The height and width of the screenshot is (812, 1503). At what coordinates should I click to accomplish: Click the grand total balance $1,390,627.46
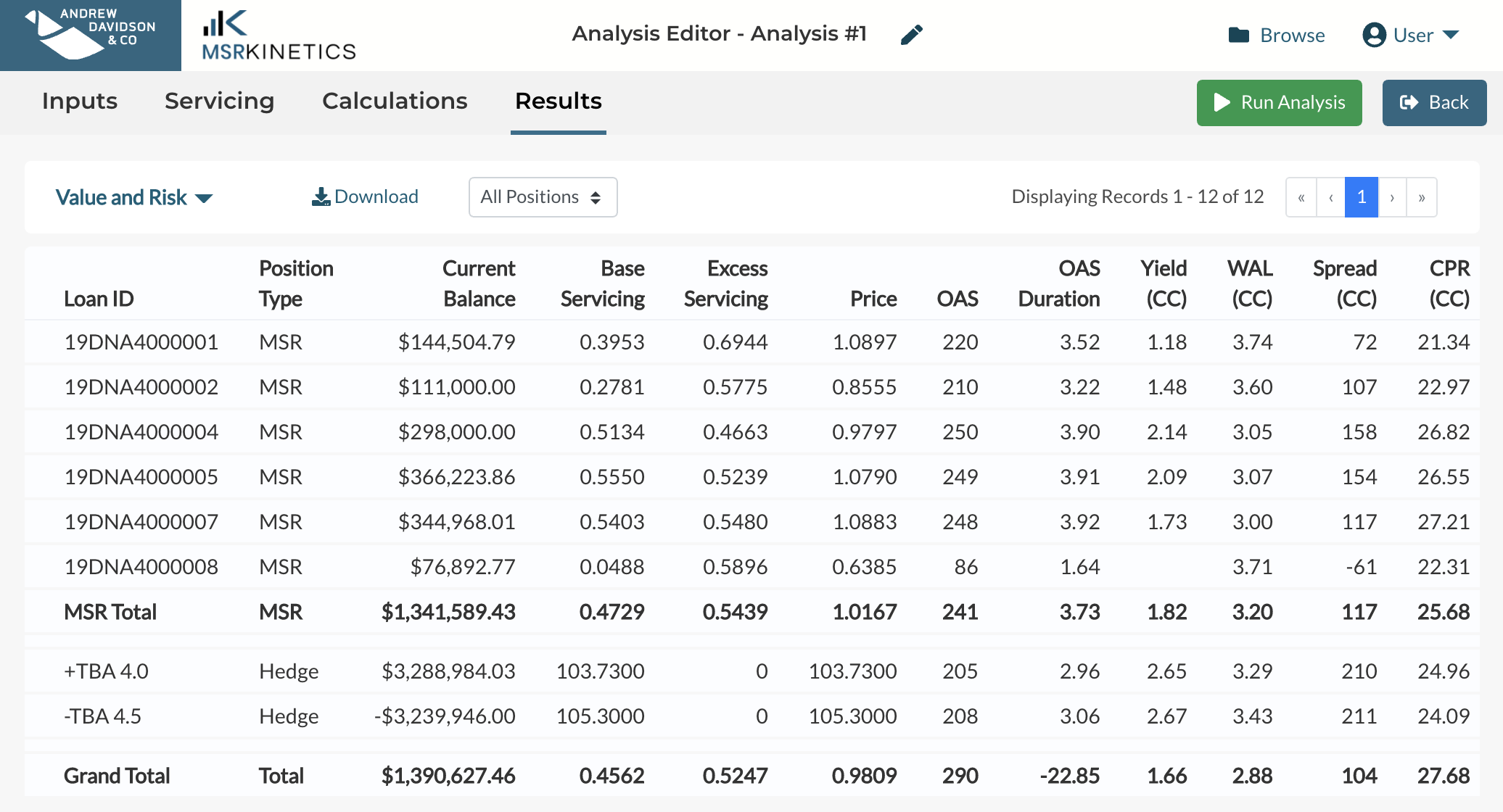click(448, 776)
